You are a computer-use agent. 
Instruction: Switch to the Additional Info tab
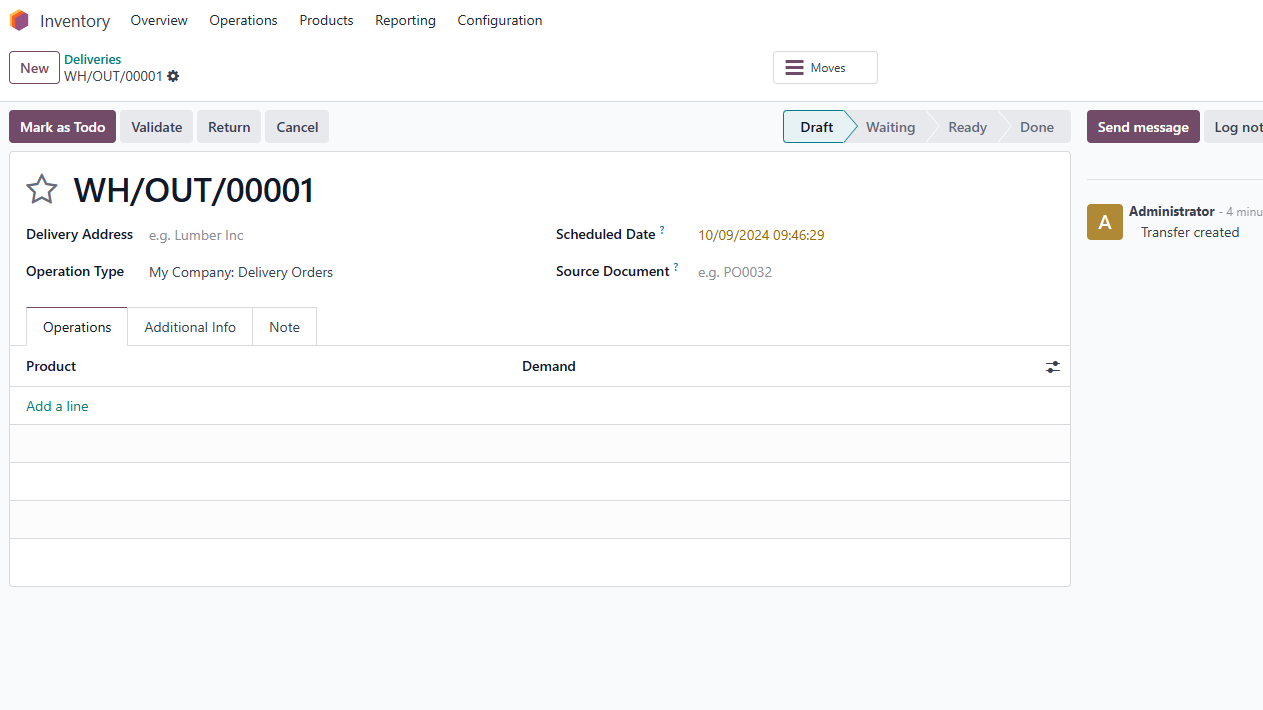click(190, 327)
